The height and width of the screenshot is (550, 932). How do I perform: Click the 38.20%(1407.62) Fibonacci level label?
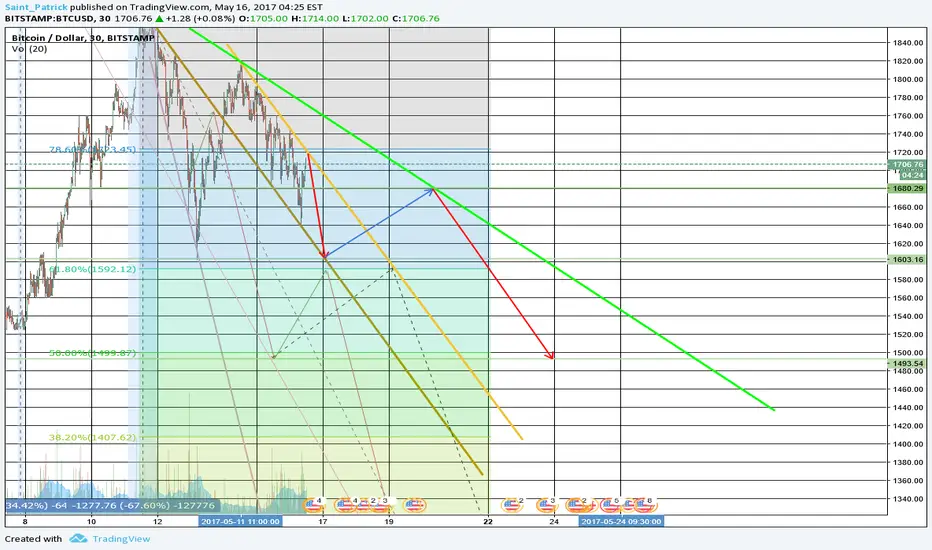click(x=92, y=438)
